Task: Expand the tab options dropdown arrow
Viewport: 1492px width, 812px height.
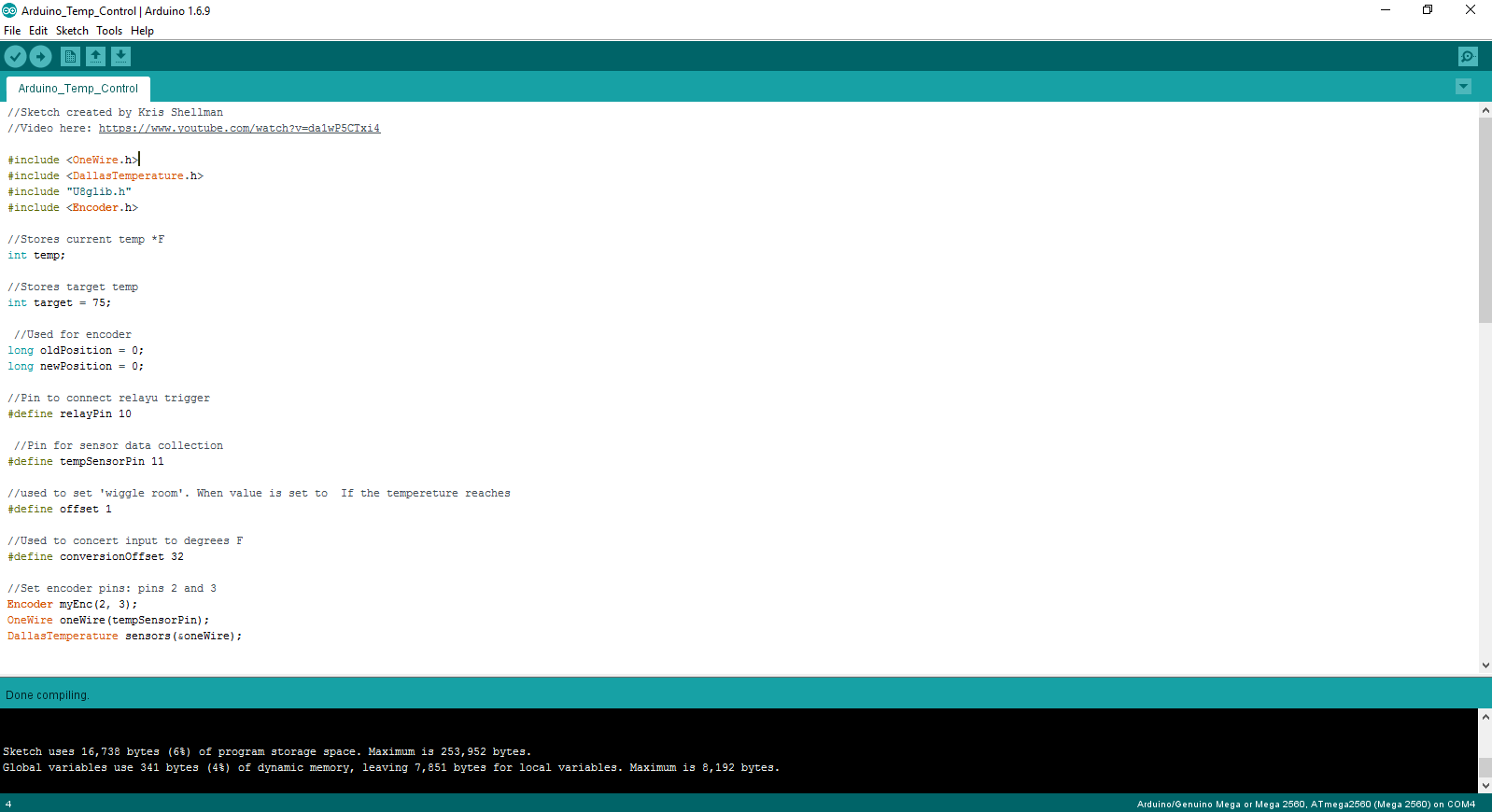Action: (1463, 87)
